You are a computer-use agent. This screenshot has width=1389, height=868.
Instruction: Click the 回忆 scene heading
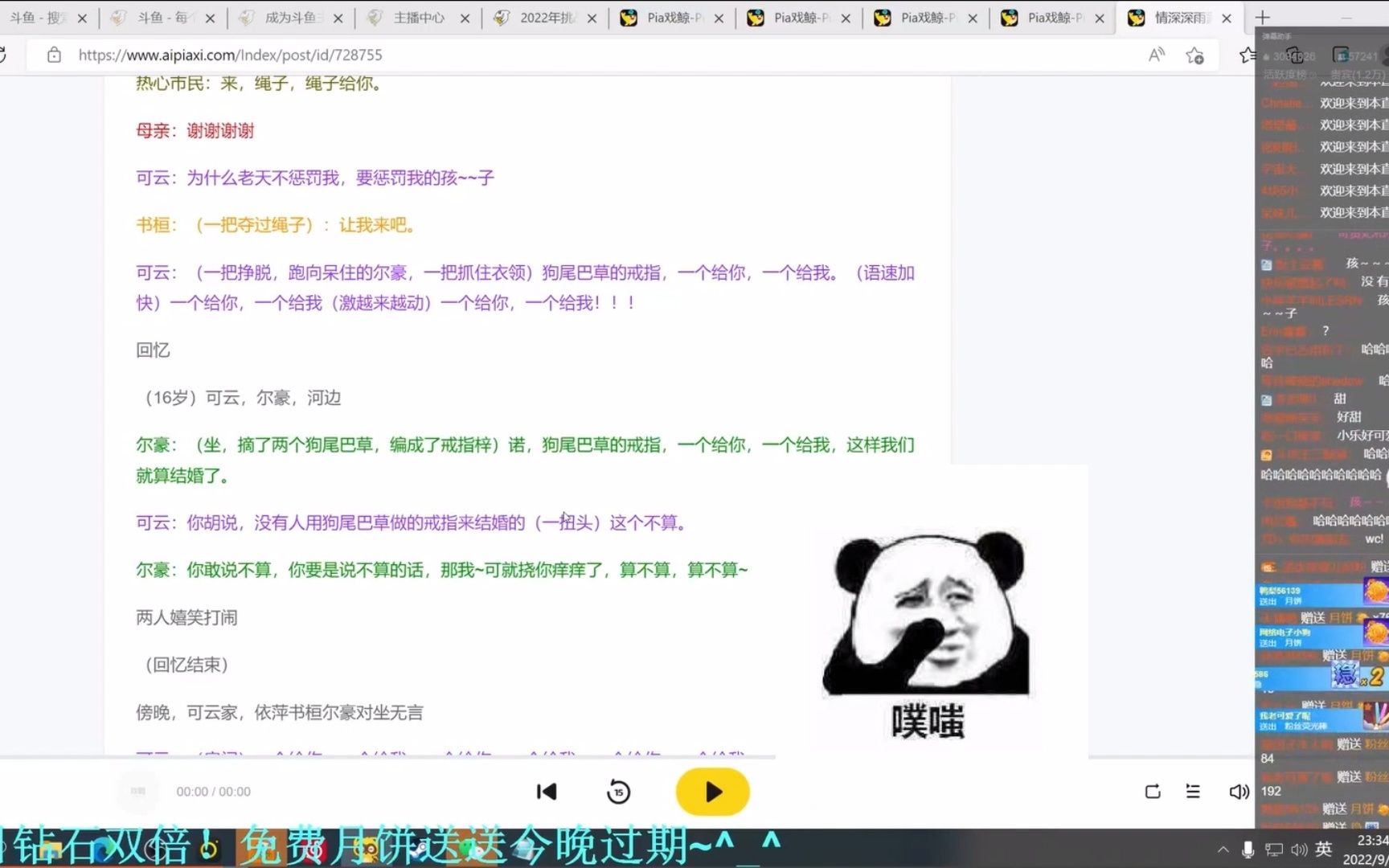point(153,350)
